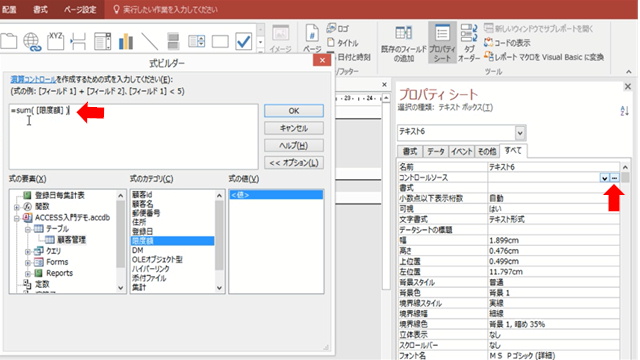Collapse ACCESS入門デモ.accdb tree node
The image size is (640, 360).
[17, 218]
